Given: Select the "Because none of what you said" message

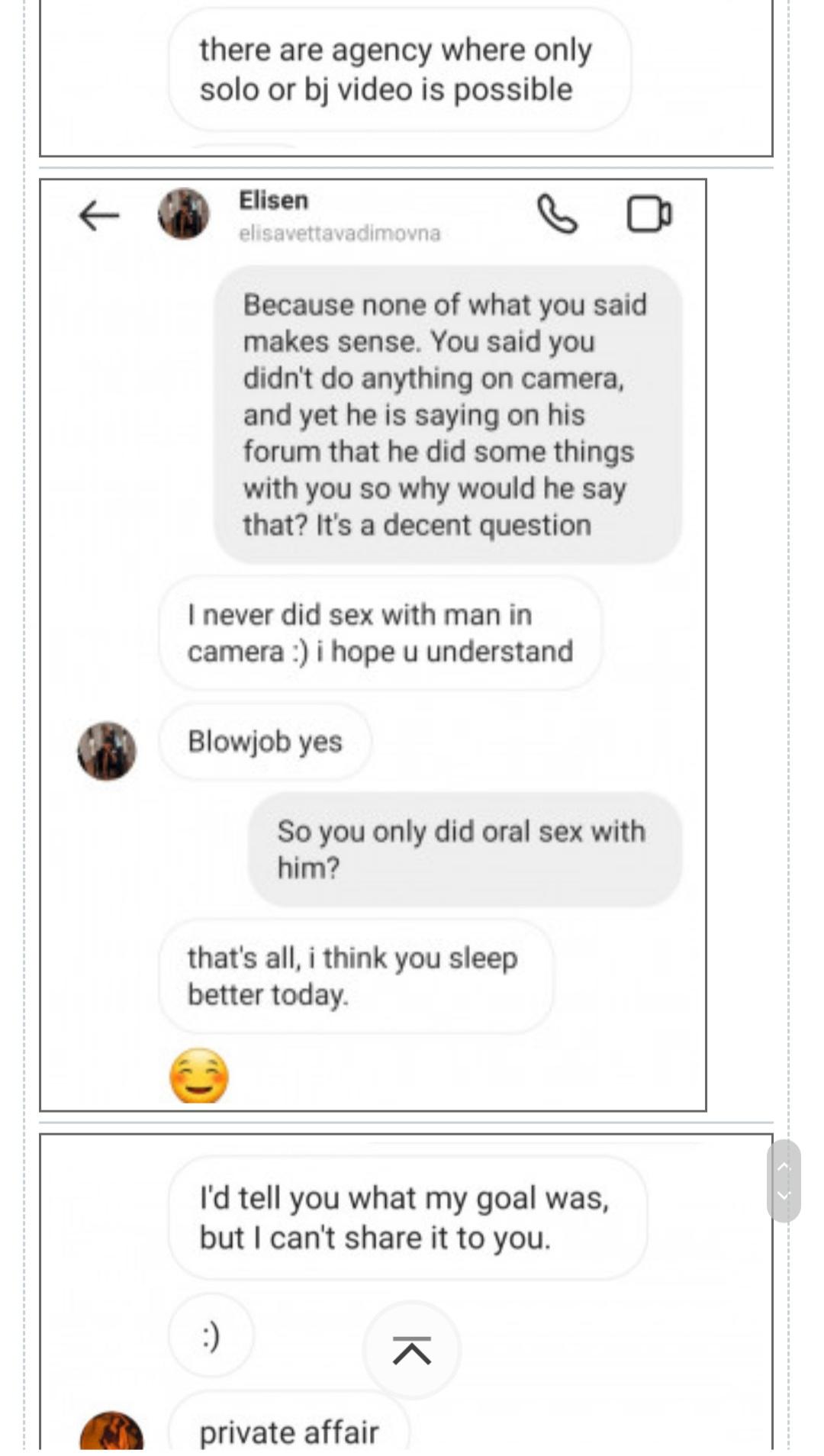Looking at the screenshot, I should (x=448, y=414).
